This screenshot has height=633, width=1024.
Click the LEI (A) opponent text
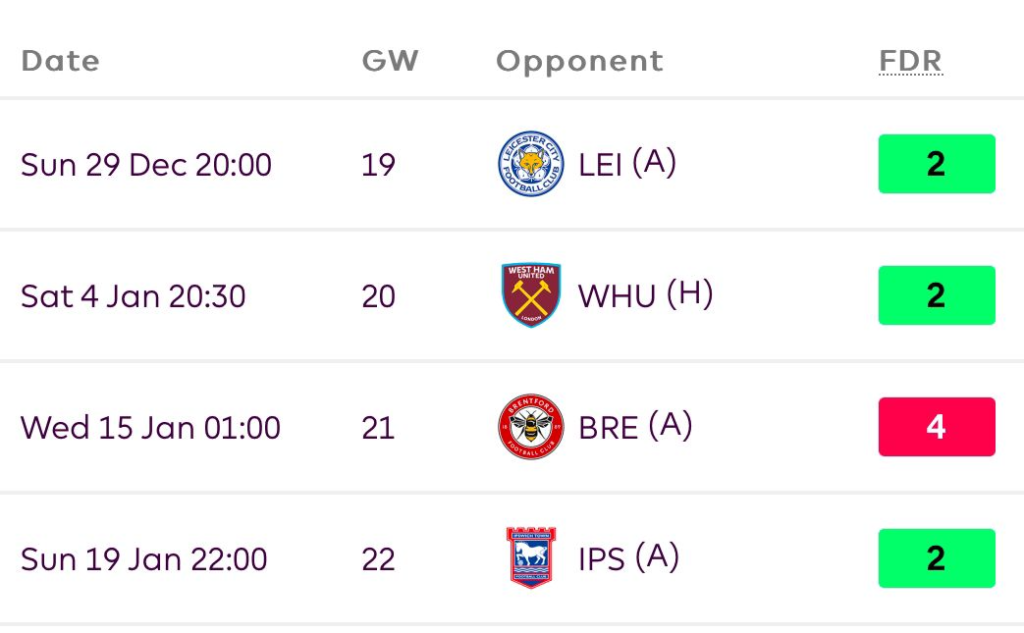(627, 164)
